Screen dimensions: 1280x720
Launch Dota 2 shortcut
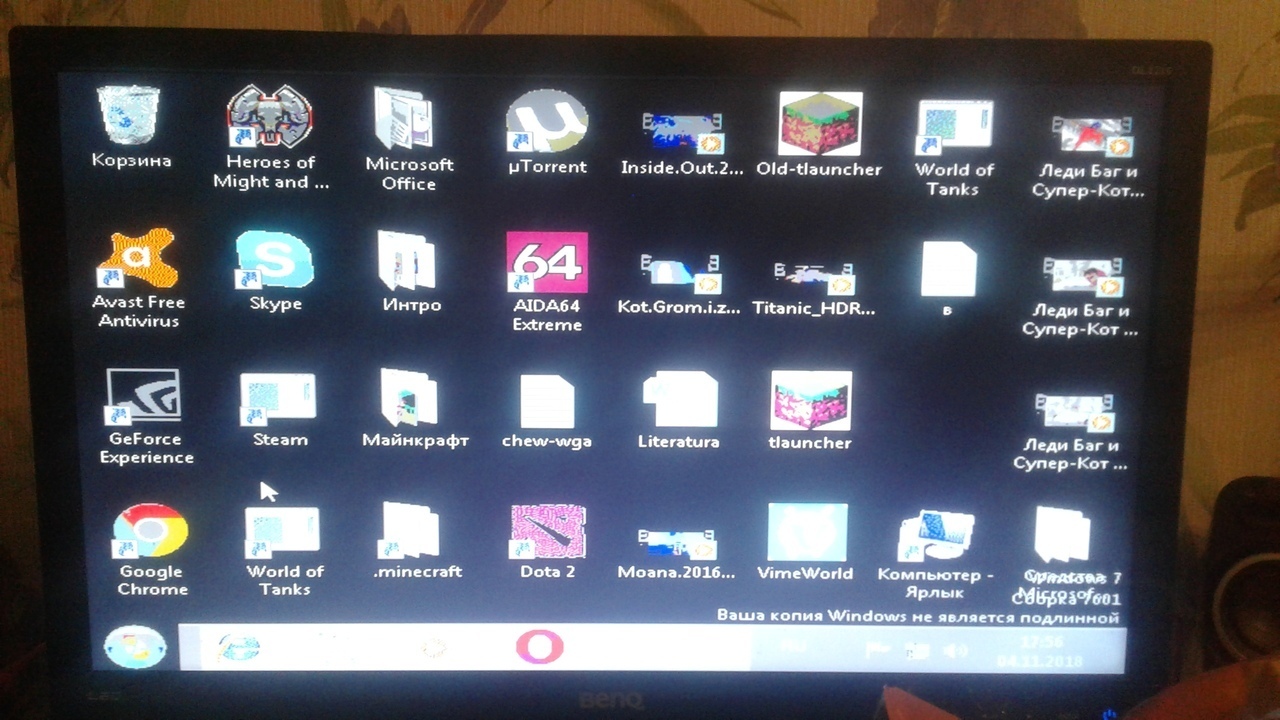[x=547, y=532]
